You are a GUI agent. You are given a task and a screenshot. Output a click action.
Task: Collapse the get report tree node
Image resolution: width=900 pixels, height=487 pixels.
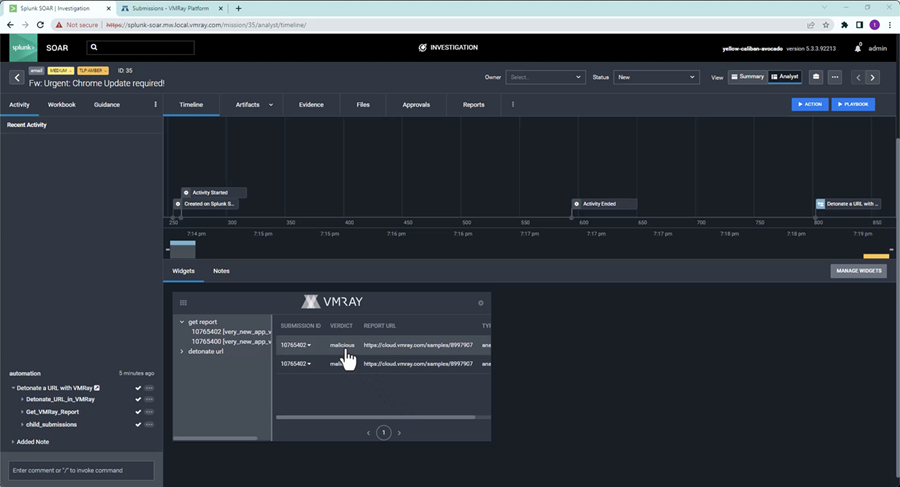click(182, 322)
